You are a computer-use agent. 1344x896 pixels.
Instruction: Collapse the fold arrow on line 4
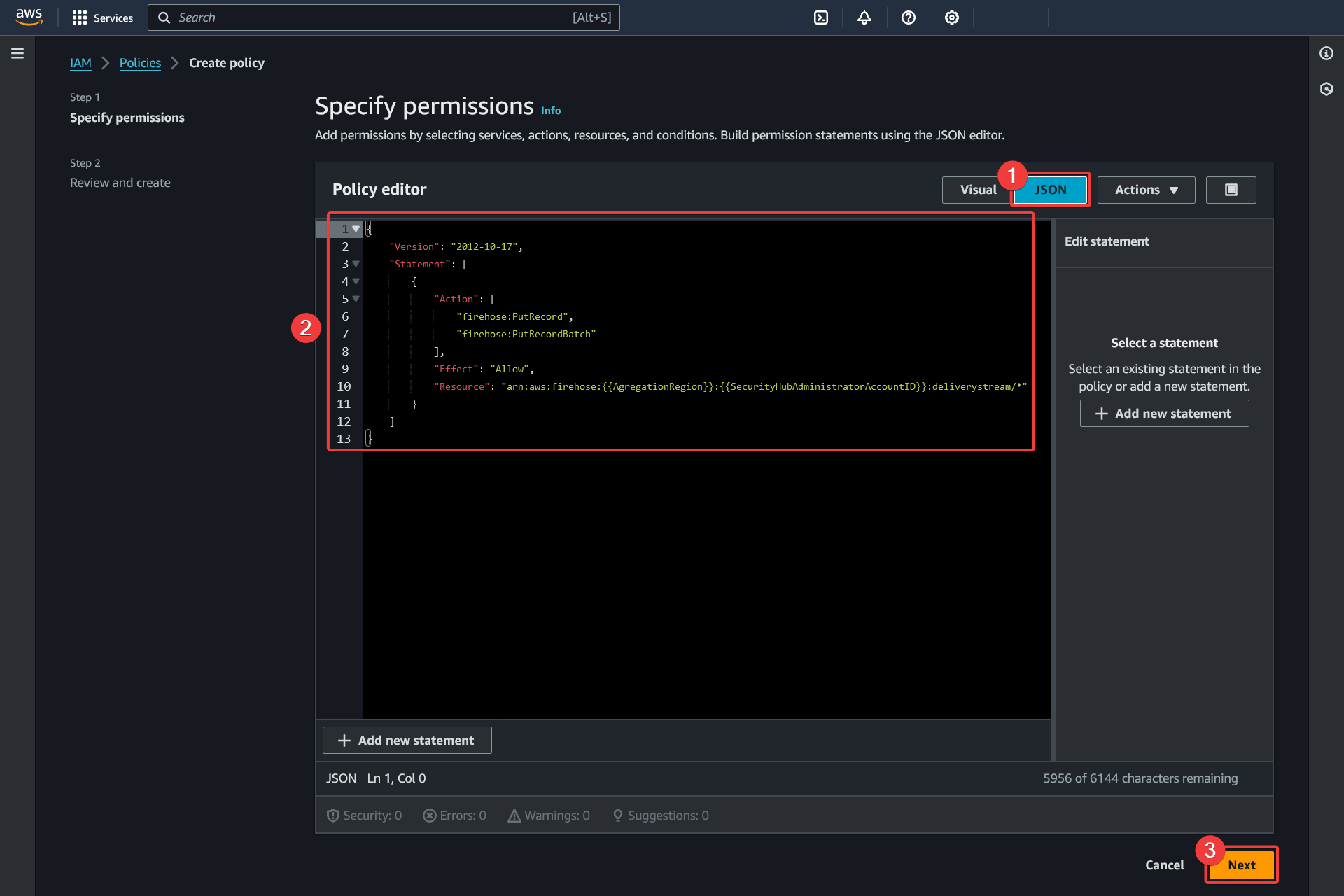coord(356,281)
